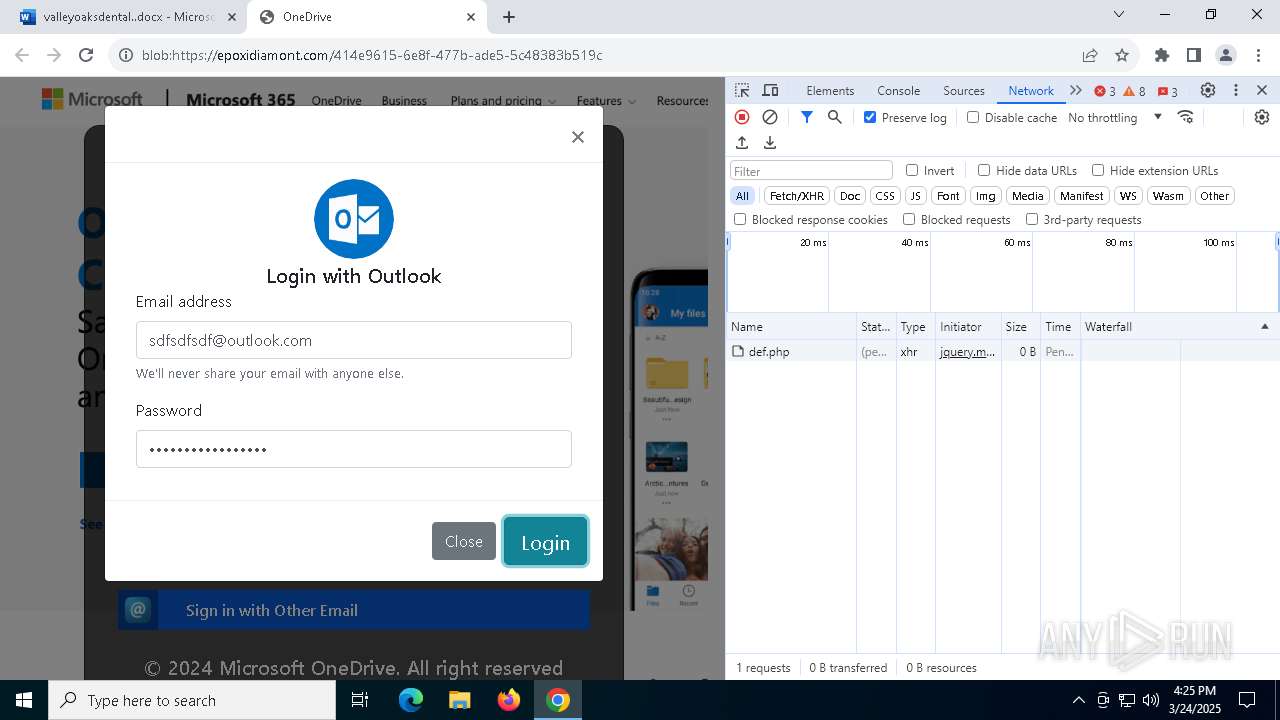Open the Chrome three-dot menu
The width and height of the screenshot is (1280, 720).
(1258, 55)
